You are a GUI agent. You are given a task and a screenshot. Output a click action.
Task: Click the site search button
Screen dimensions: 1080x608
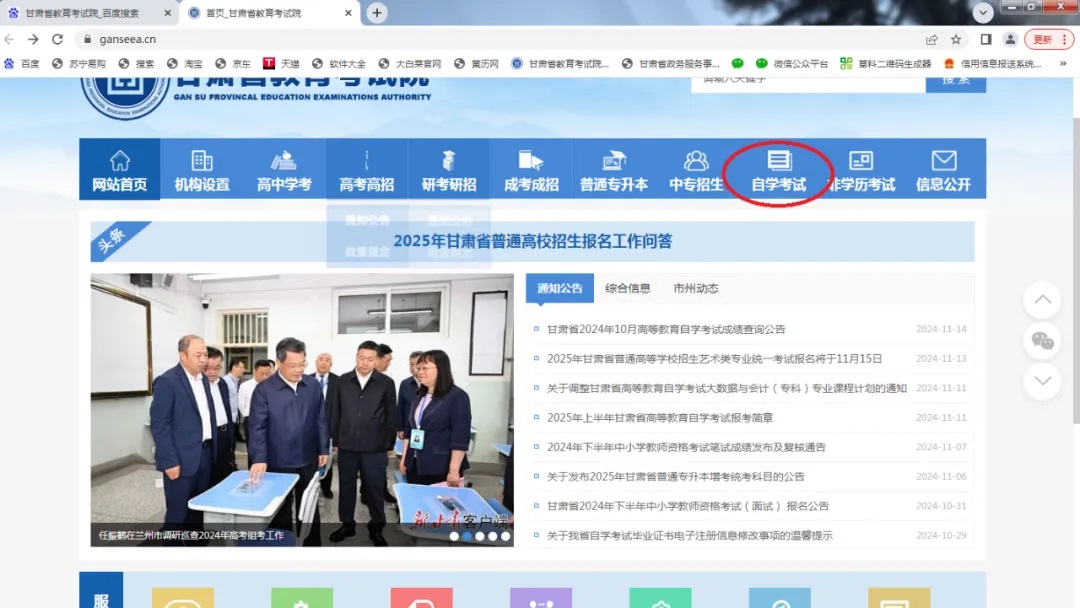[x=955, y=81]
